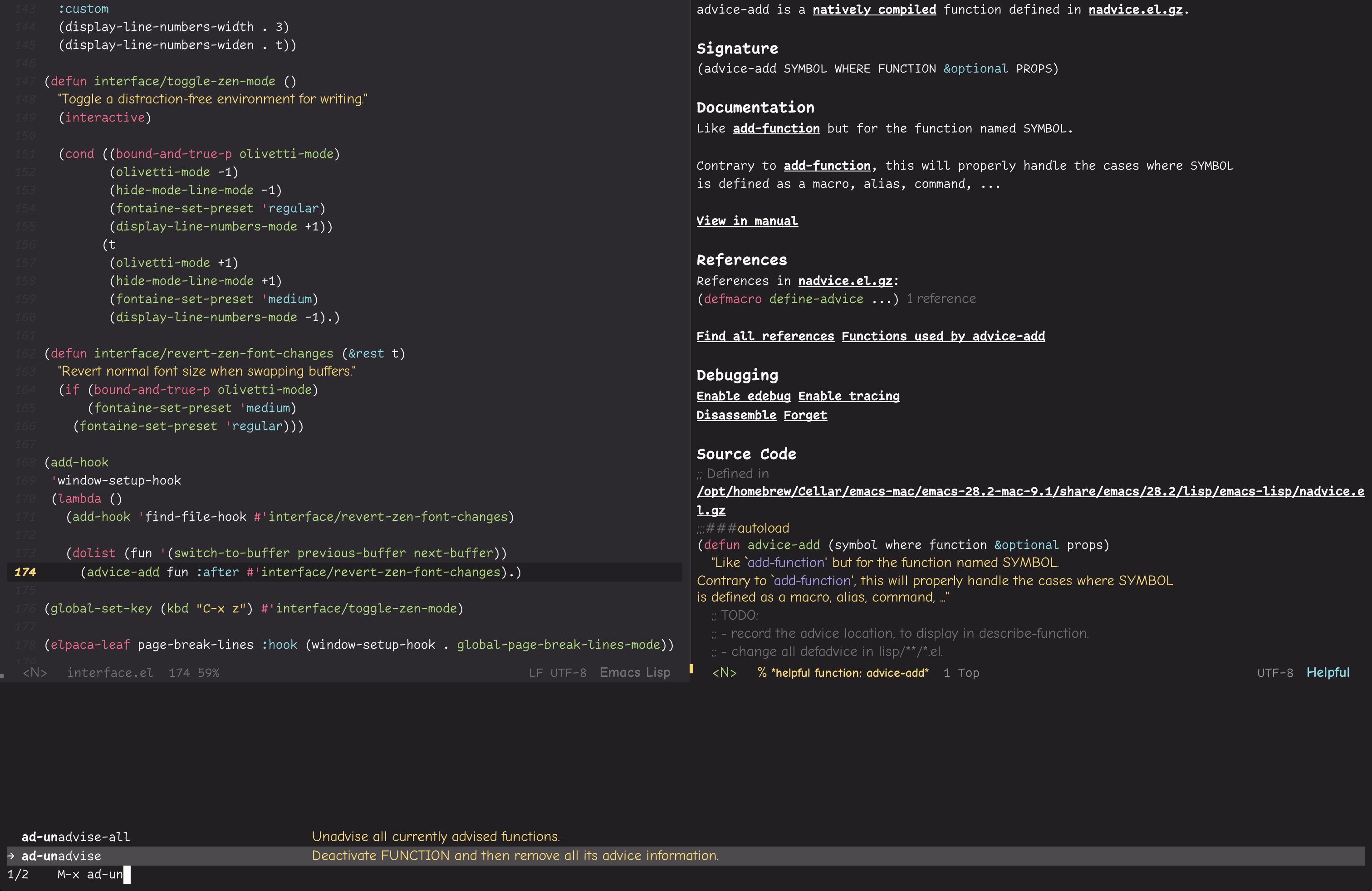1372x891 pixels.
Task: Click the M-x minibuffer input field
Action: 109,874
